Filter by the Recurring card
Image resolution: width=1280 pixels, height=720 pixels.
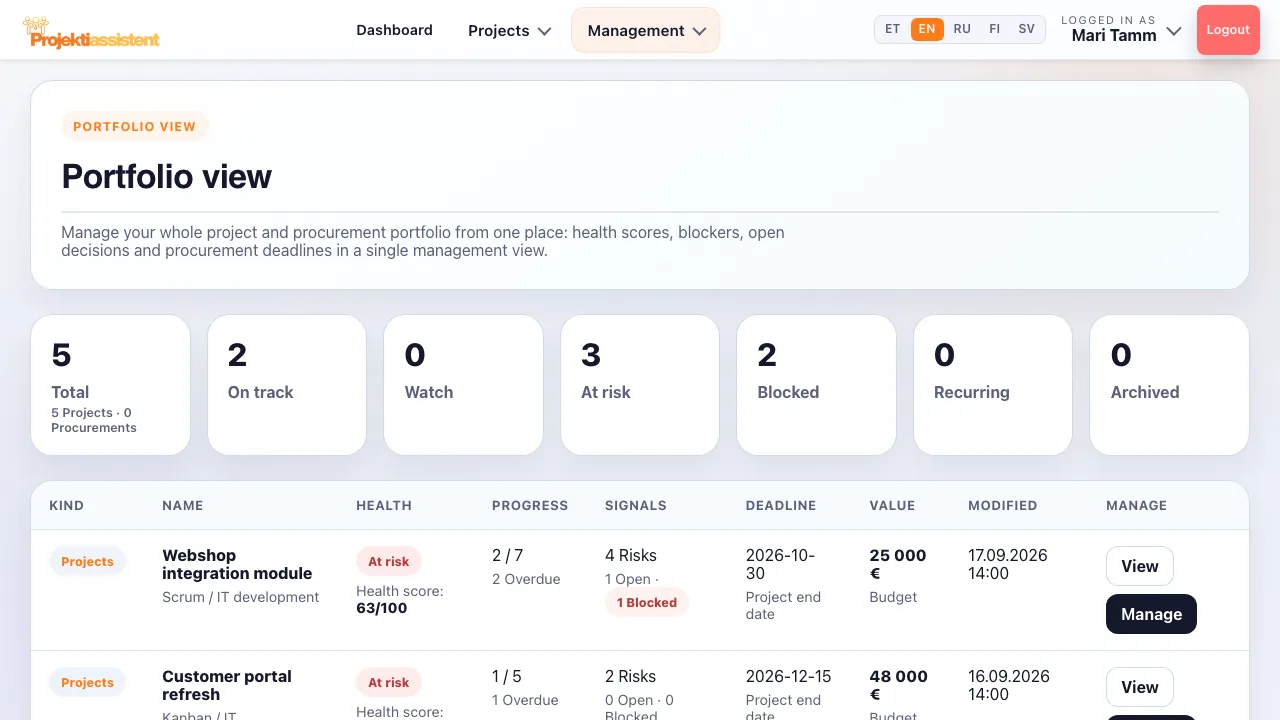tap(993, 385)
